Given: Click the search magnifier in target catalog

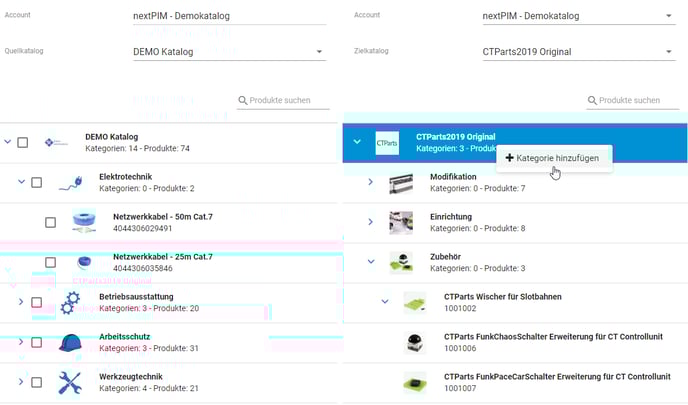Looking at the screenshot, I should coord(592,100).
